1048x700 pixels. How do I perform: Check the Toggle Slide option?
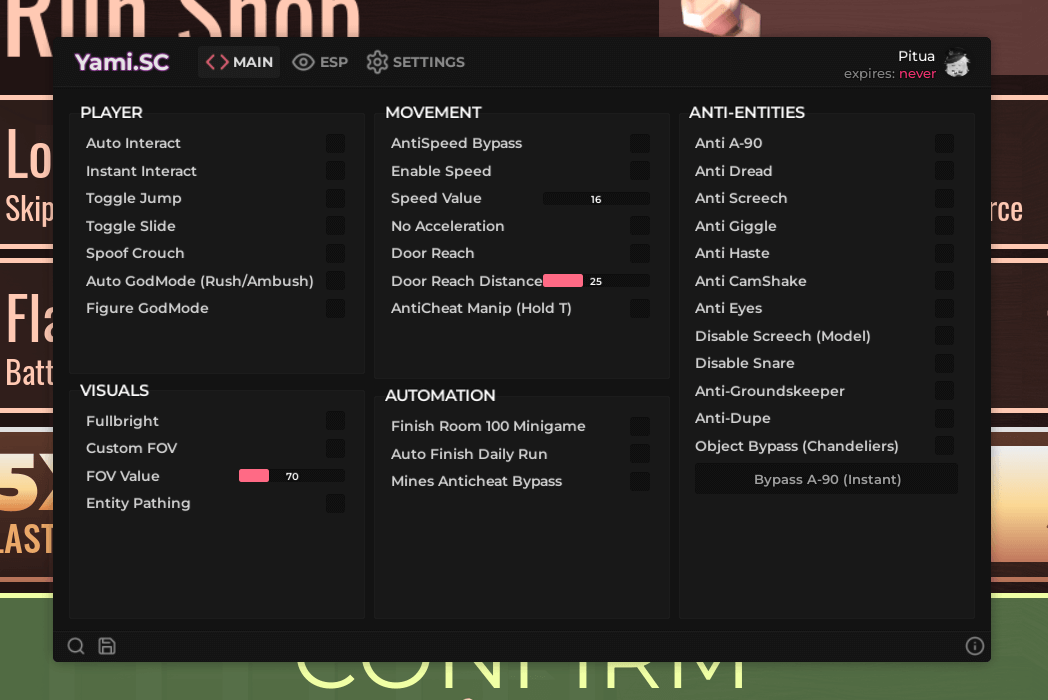[336, 226]
